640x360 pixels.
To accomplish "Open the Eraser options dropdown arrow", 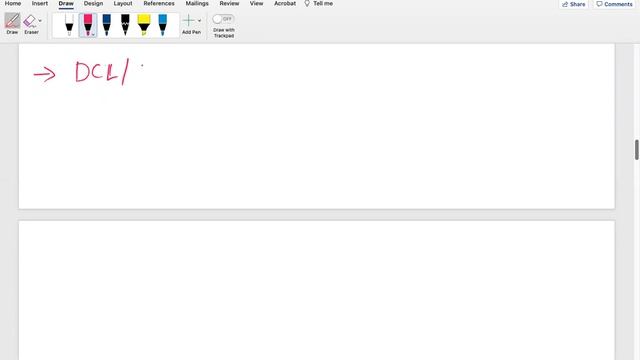I will 40,21.
